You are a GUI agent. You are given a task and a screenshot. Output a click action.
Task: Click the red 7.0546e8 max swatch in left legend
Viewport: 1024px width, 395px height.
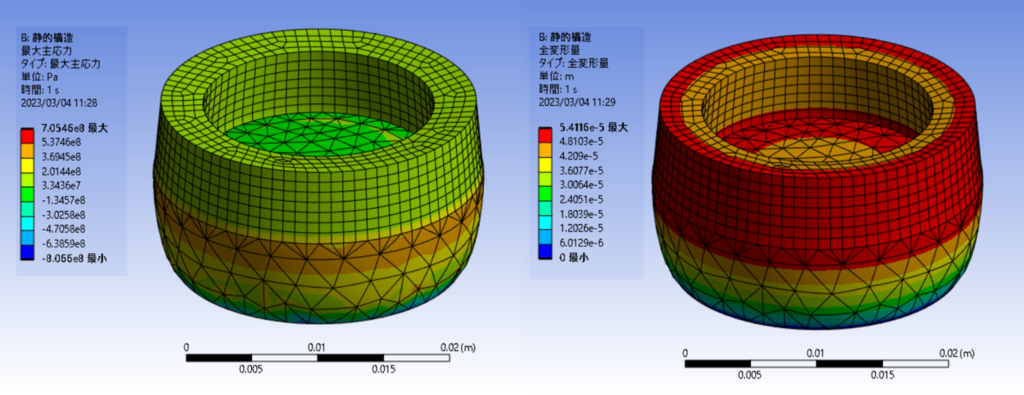click(27, 136)
